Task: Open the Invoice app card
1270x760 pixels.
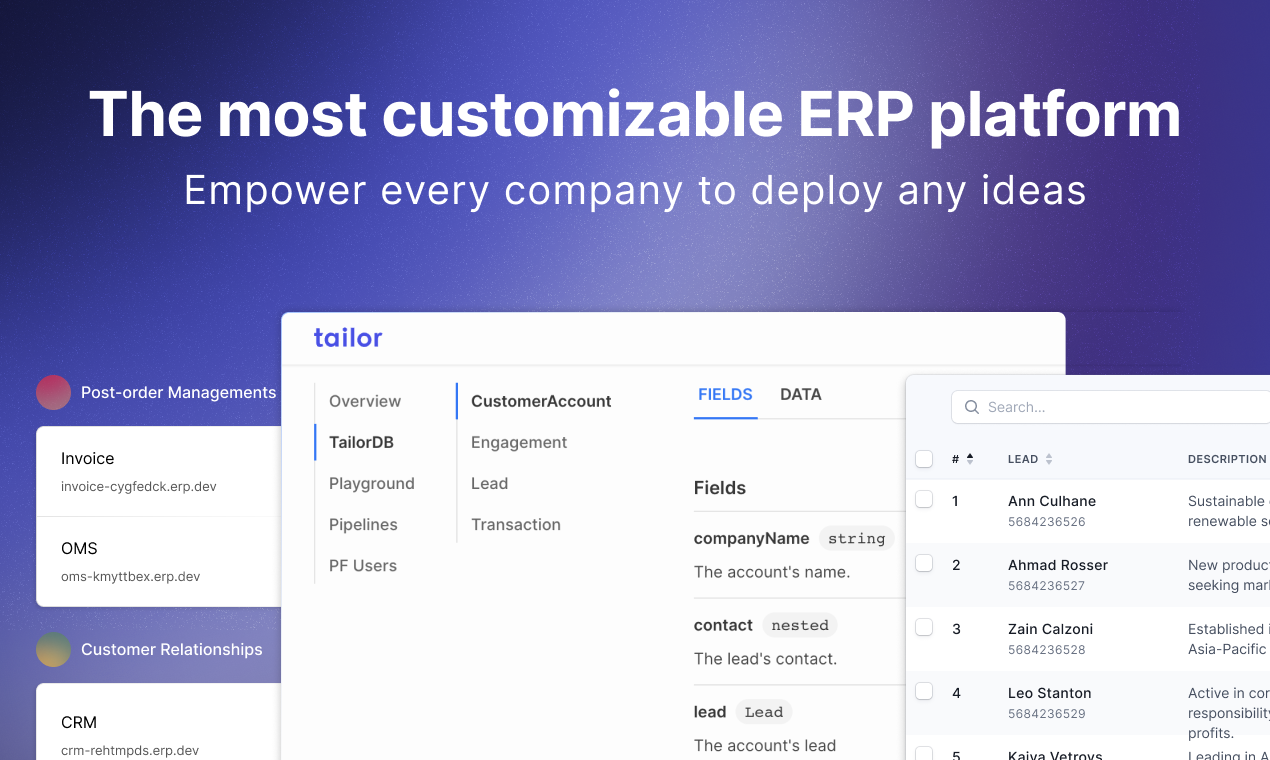Action: pos(159,472)
